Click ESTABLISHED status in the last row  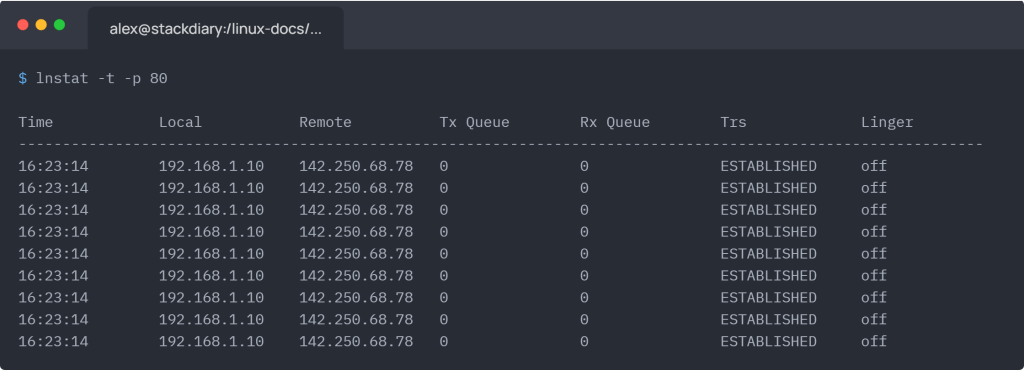click(x=769, y=341)
